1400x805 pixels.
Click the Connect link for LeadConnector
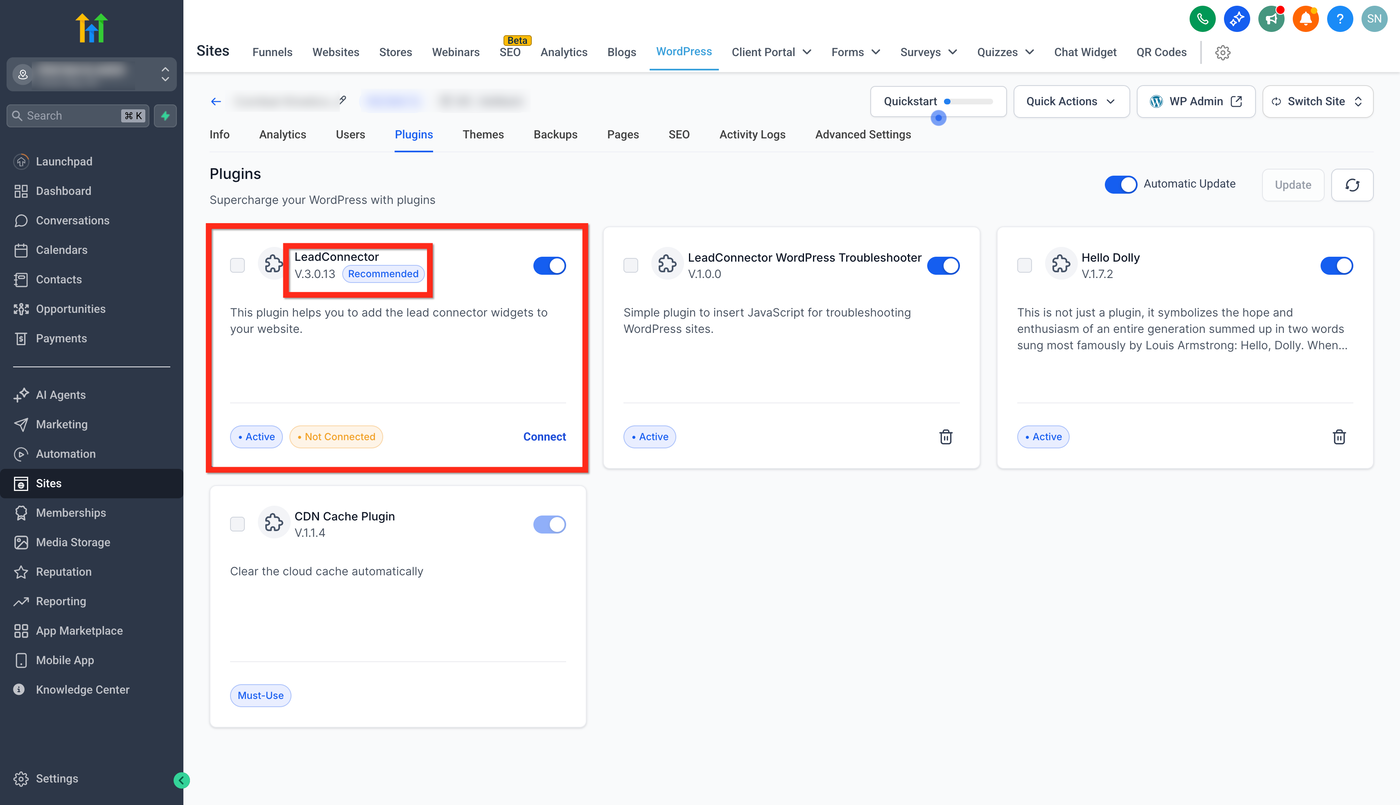point(544,437)
